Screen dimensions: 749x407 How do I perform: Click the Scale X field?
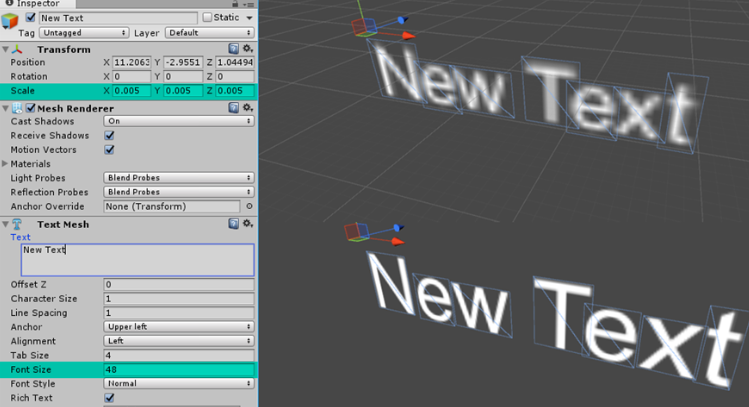click(131, 91)
